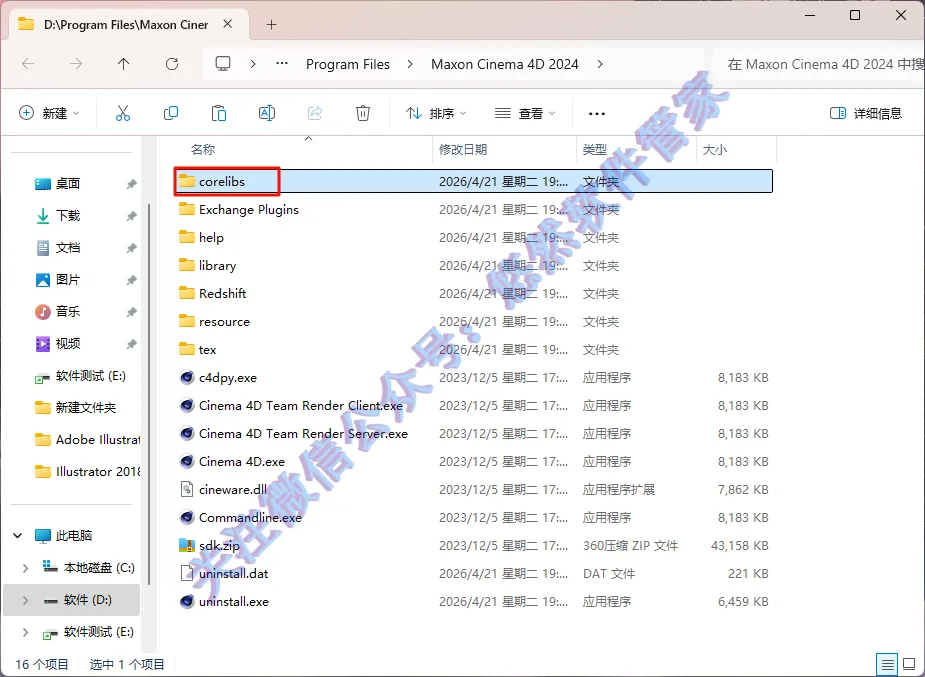Select the cineware.dll file icon
The height and width of the screenshot is (677, 925).
click(187, 489)
